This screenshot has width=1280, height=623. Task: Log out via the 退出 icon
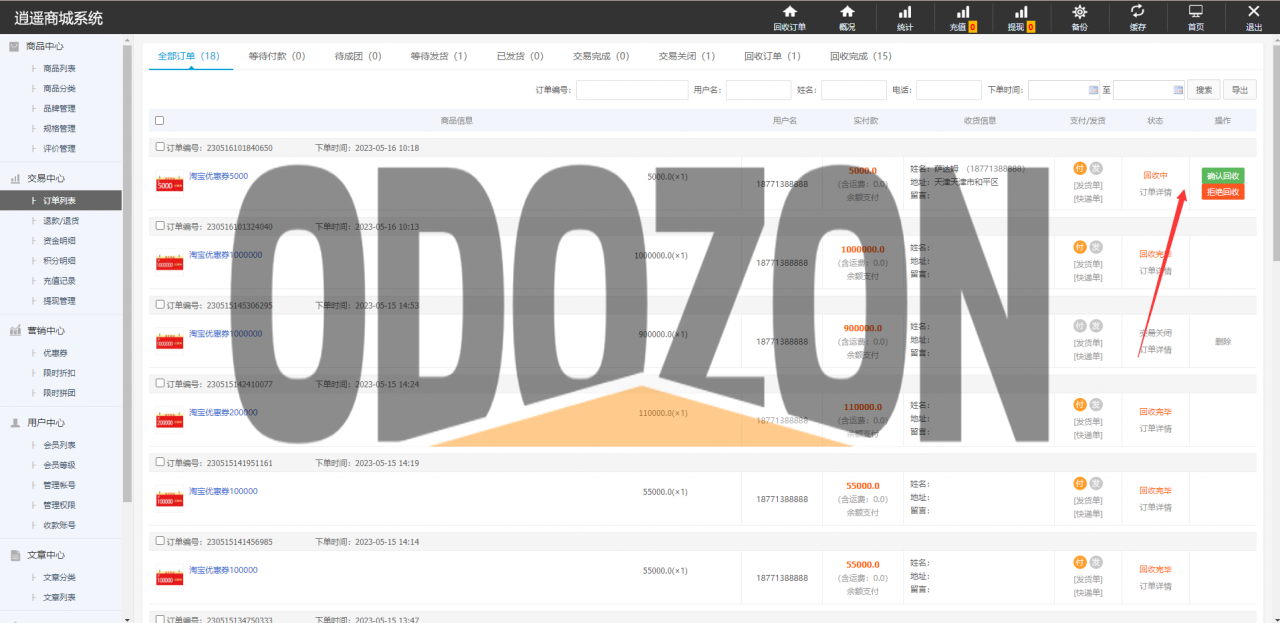[x=1253, y=18]
